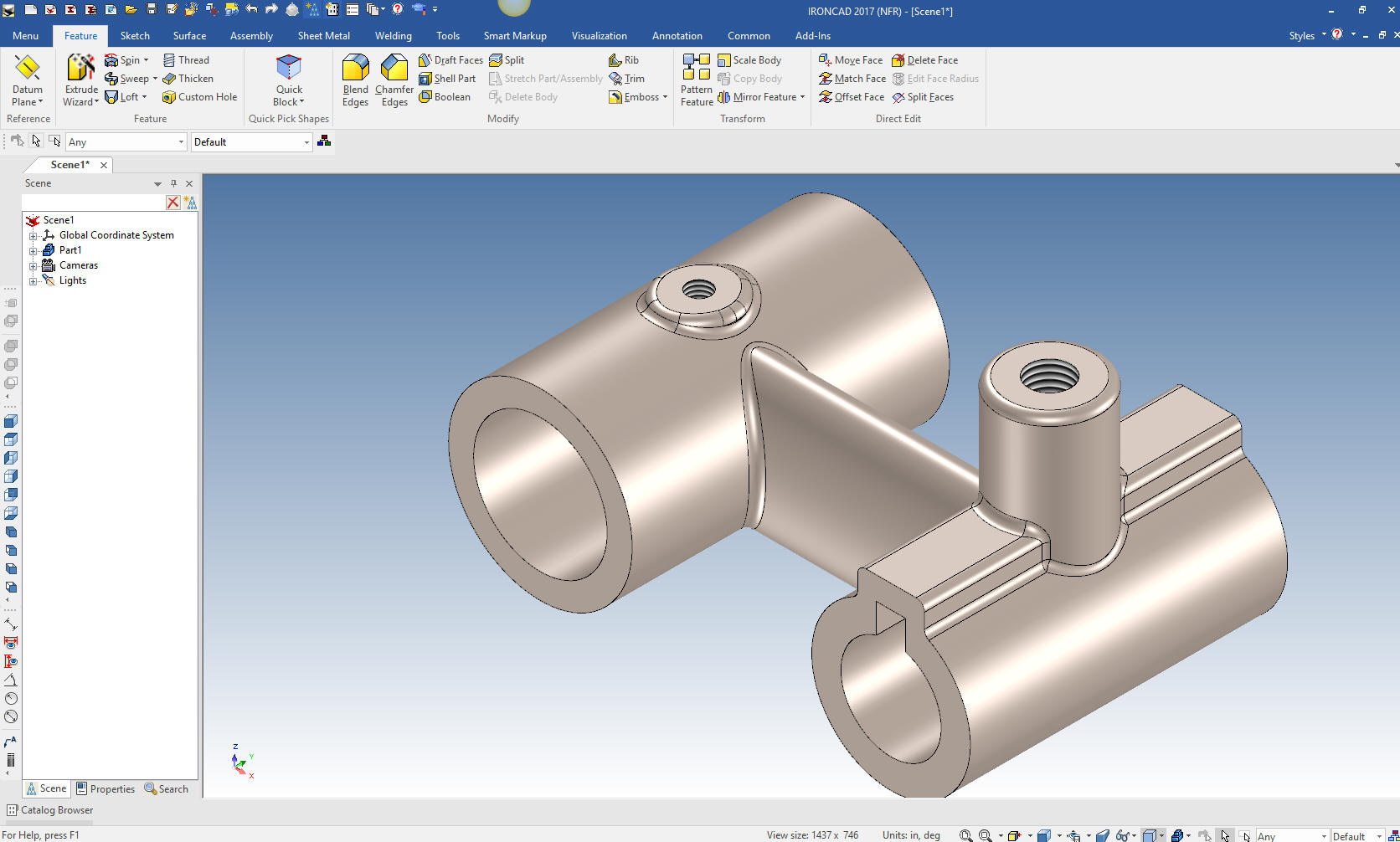
Task: Open the Assembly ribbon tab
Action: [x=251, y=36]
